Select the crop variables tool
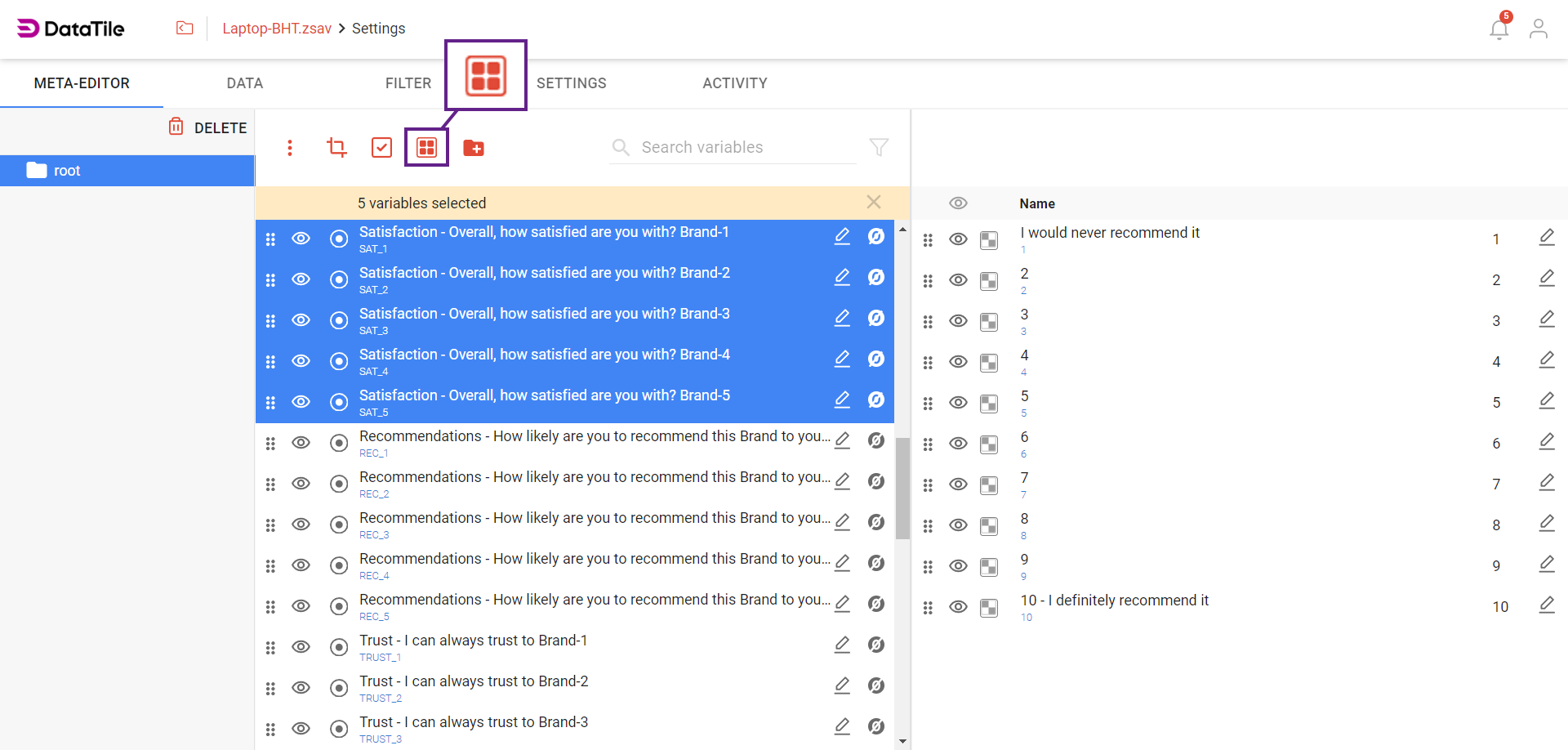Viewport: 1568px width, 750px height. (x=336, y=147)
